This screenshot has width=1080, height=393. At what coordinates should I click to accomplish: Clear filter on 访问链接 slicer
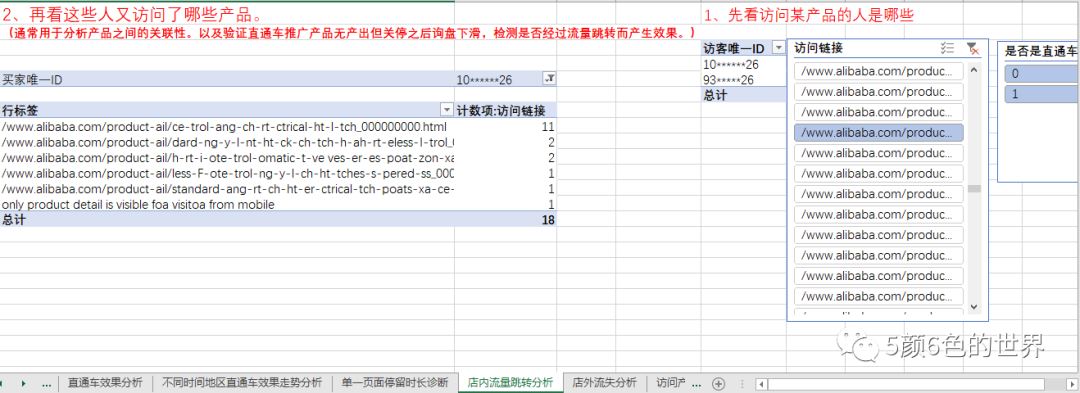[x=972, y=48]
